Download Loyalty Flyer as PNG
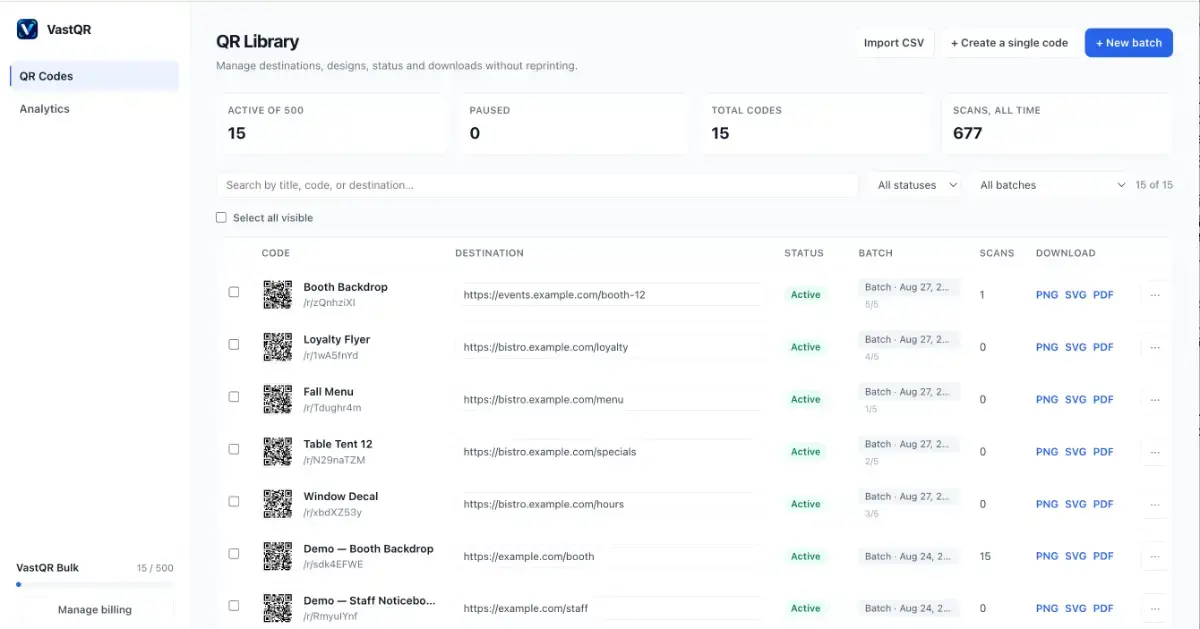 click(x=1047, y=347)
